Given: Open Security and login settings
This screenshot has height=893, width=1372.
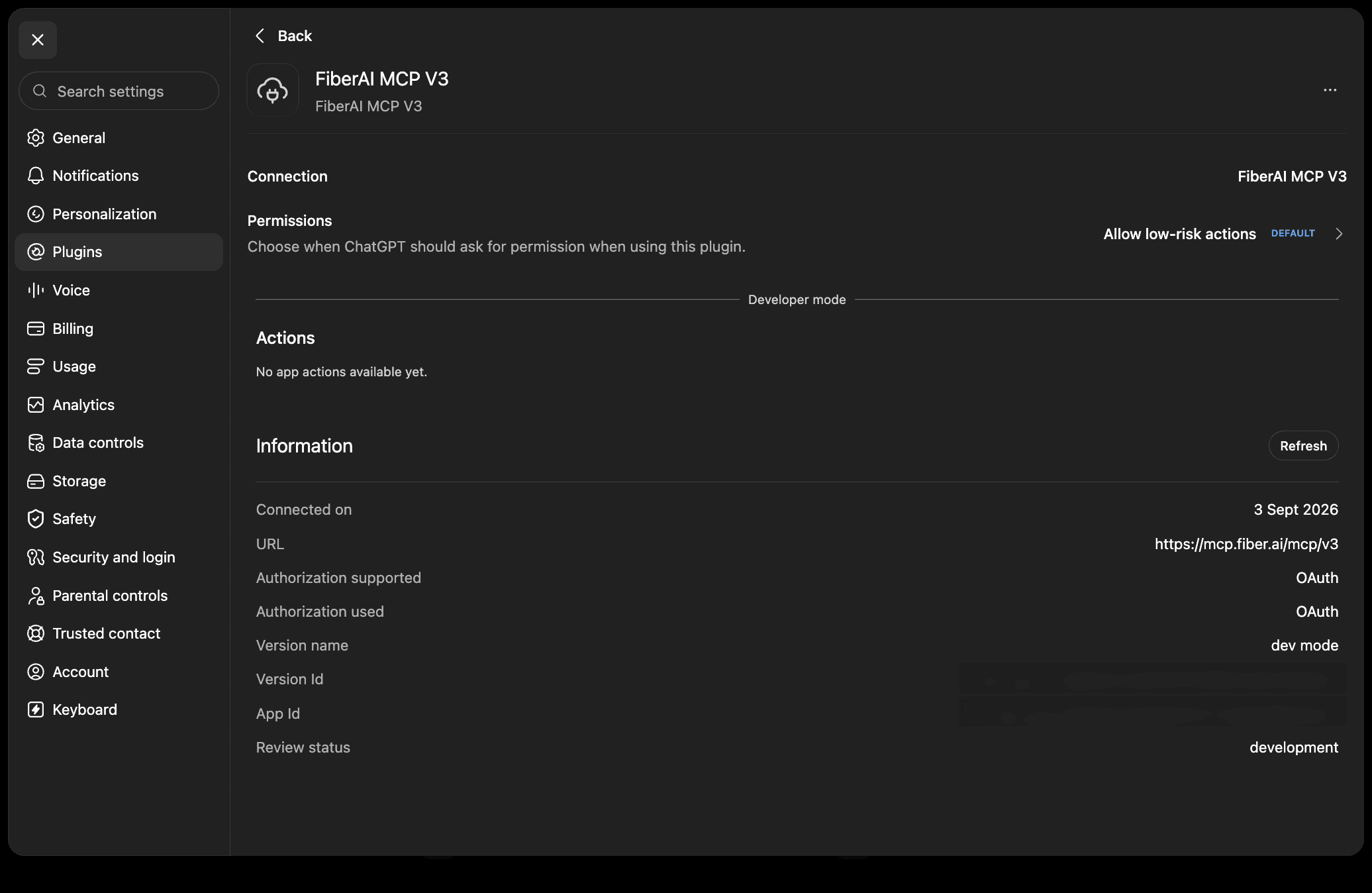Looking at the screenshot, I should pyautogui.click(x=119, y=557).
